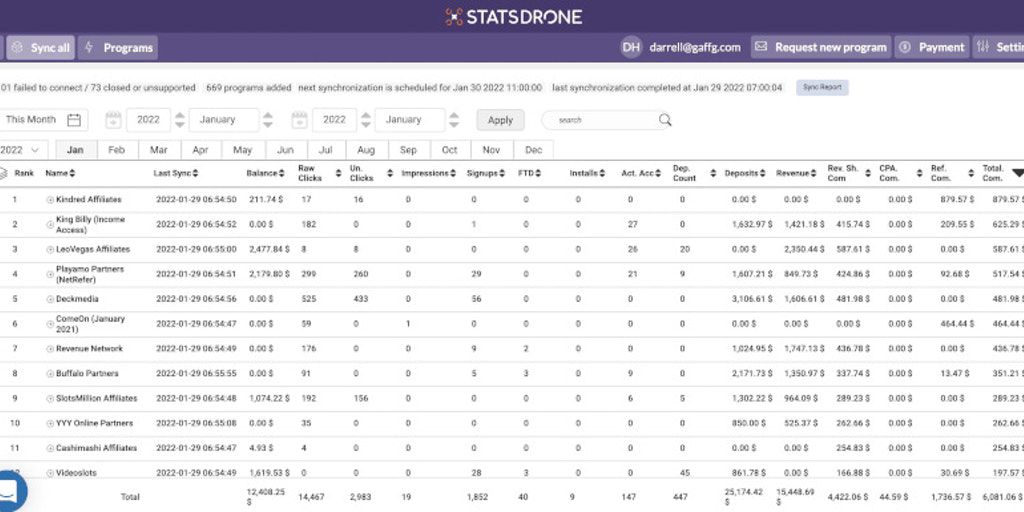
Task: Expand the Revenue Network row
Action: pos(50,349)
